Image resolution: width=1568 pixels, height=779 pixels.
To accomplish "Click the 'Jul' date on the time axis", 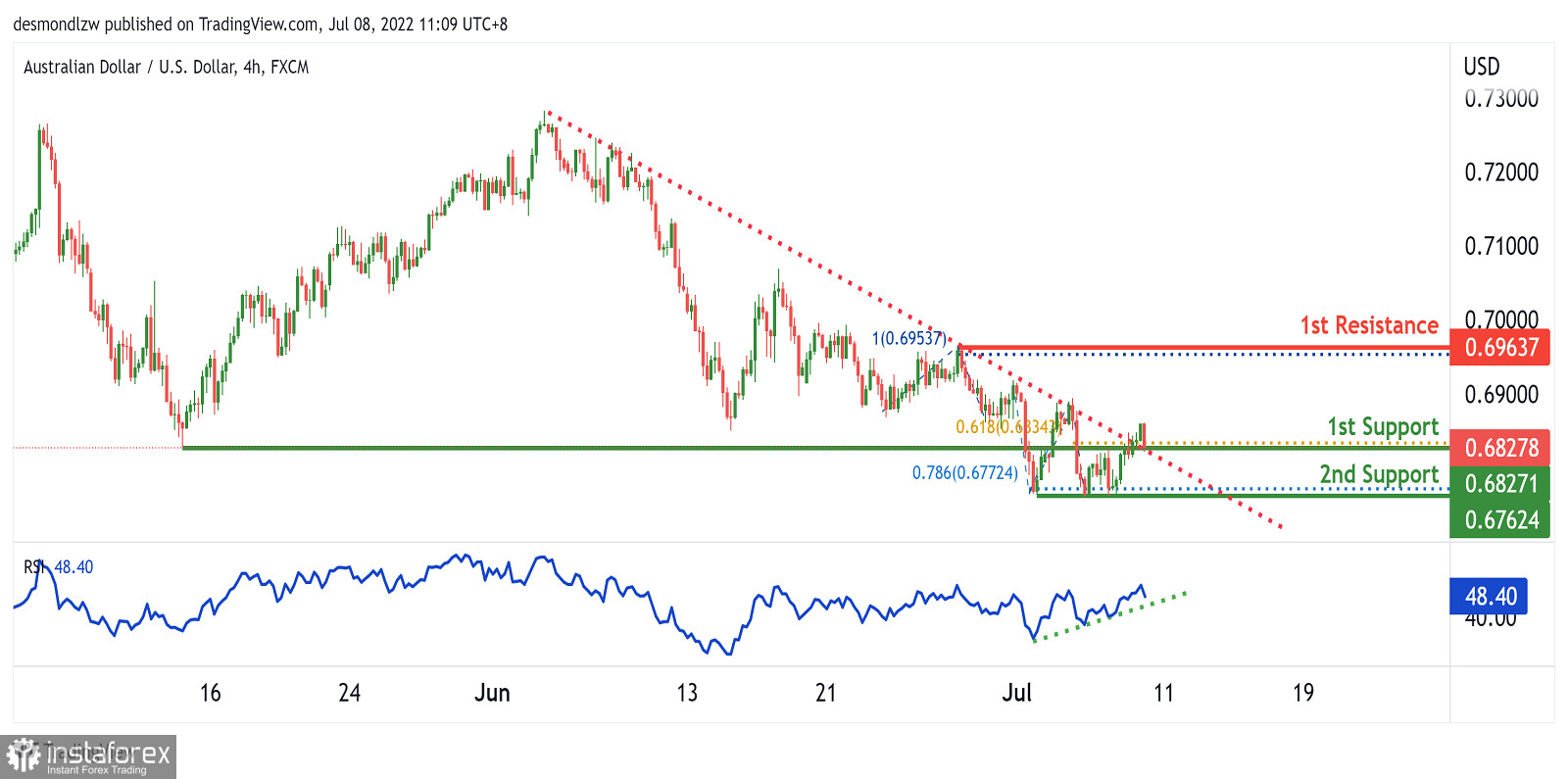I will pyautogui.click(x=1016, y=693).
